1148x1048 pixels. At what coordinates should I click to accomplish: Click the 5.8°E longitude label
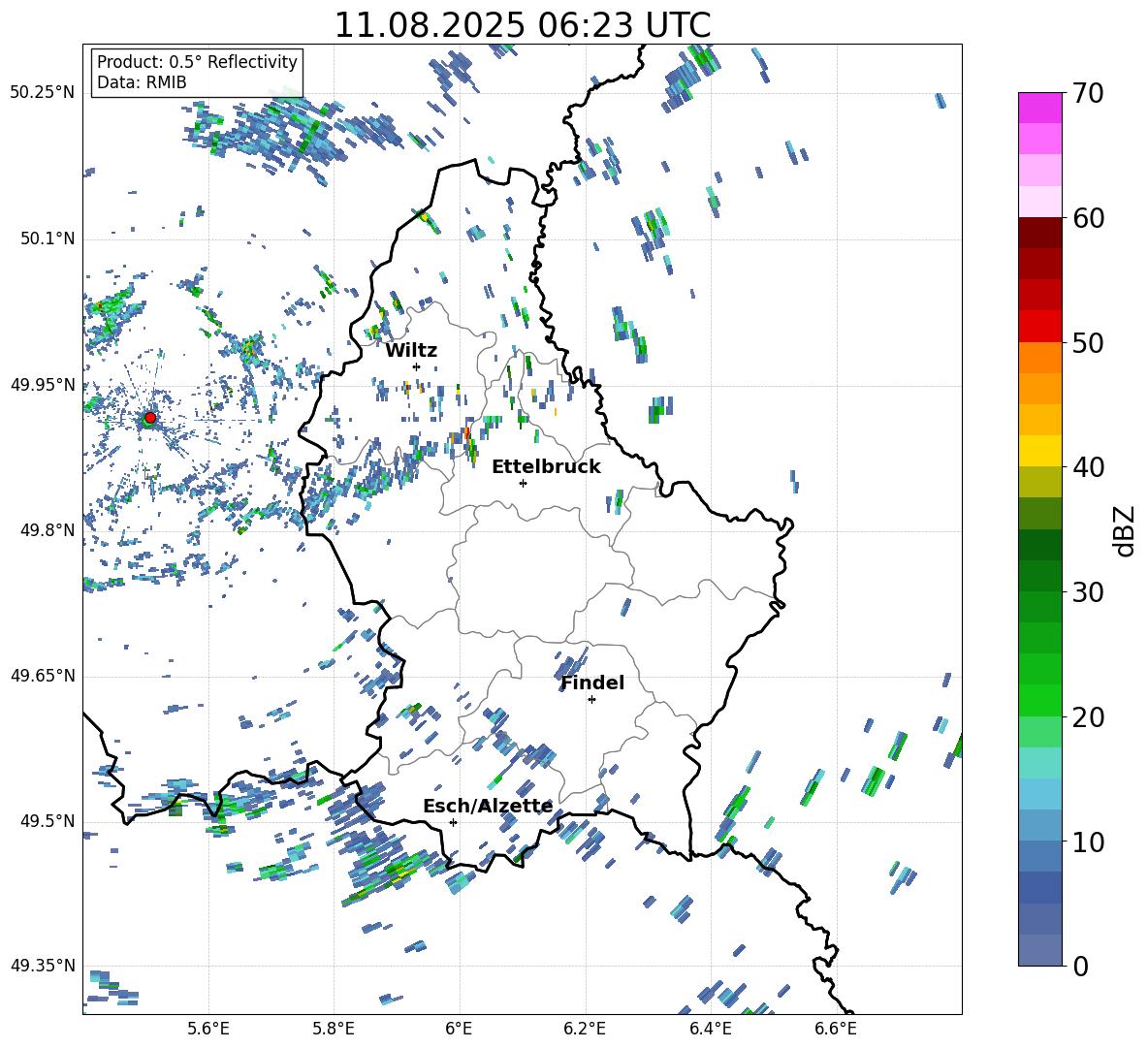pyautogui.click(x=334, y=1029)
